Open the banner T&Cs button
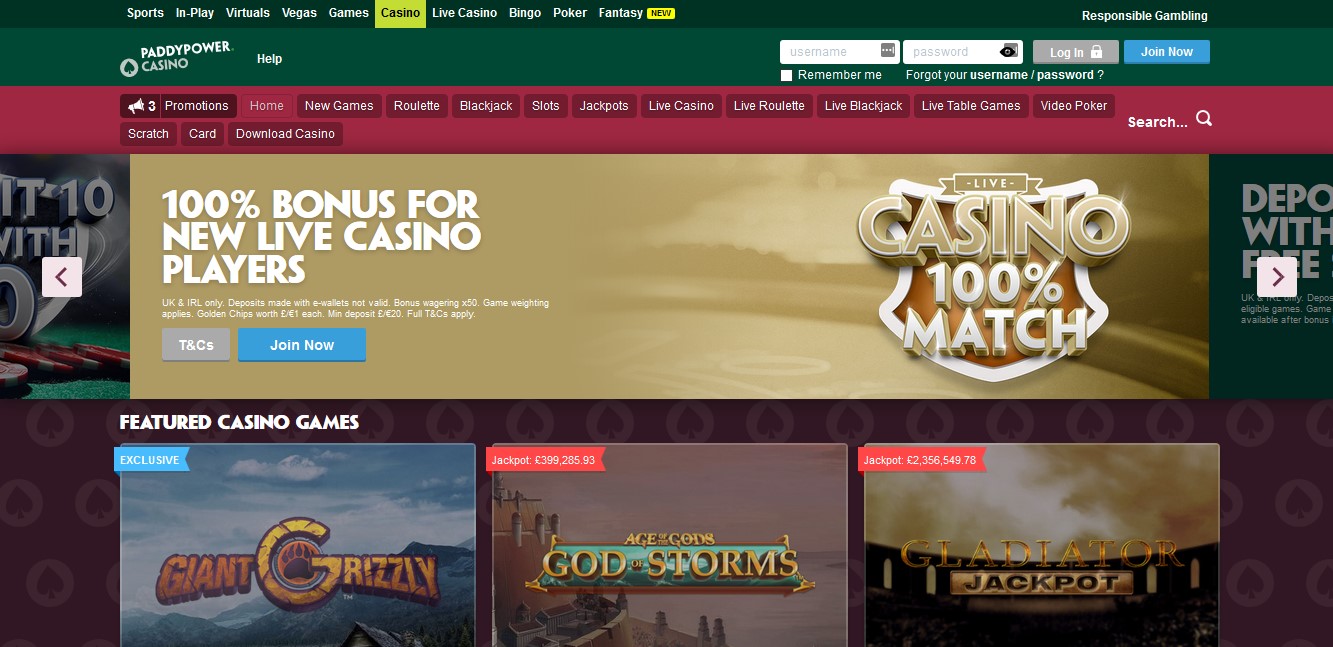The width and height of the screenshot is (1333, 647). point(196,345)
